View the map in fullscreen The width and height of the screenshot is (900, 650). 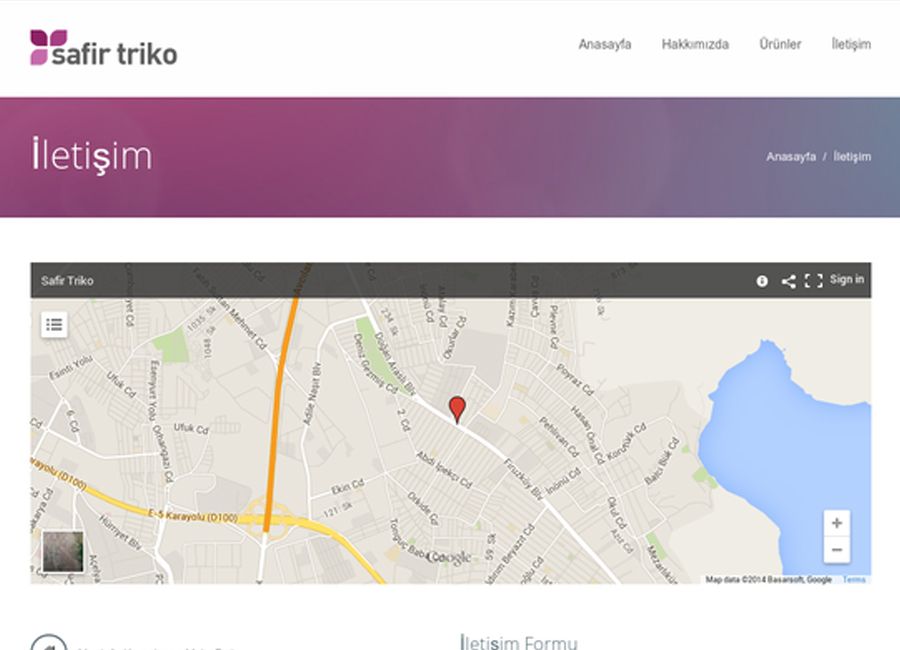[x=814, y=281]
